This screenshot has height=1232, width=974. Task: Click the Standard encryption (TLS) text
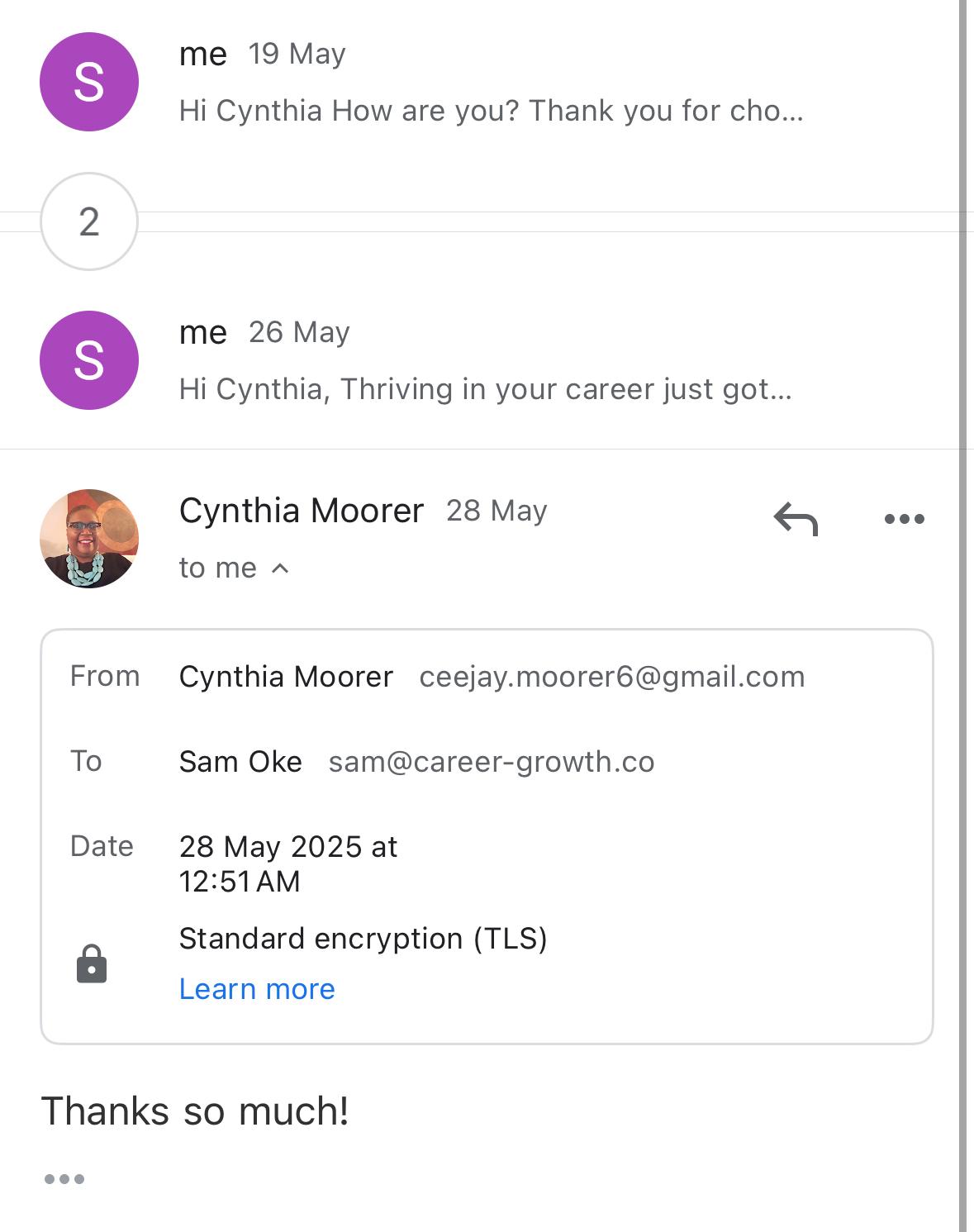point(363,939)
